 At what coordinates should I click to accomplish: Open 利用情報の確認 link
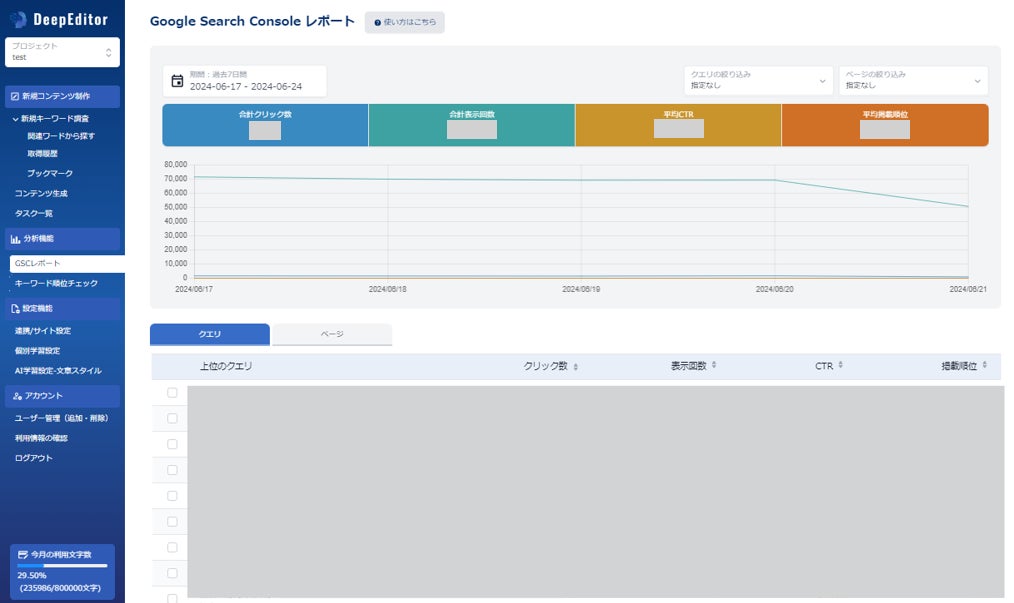(41, 439)
